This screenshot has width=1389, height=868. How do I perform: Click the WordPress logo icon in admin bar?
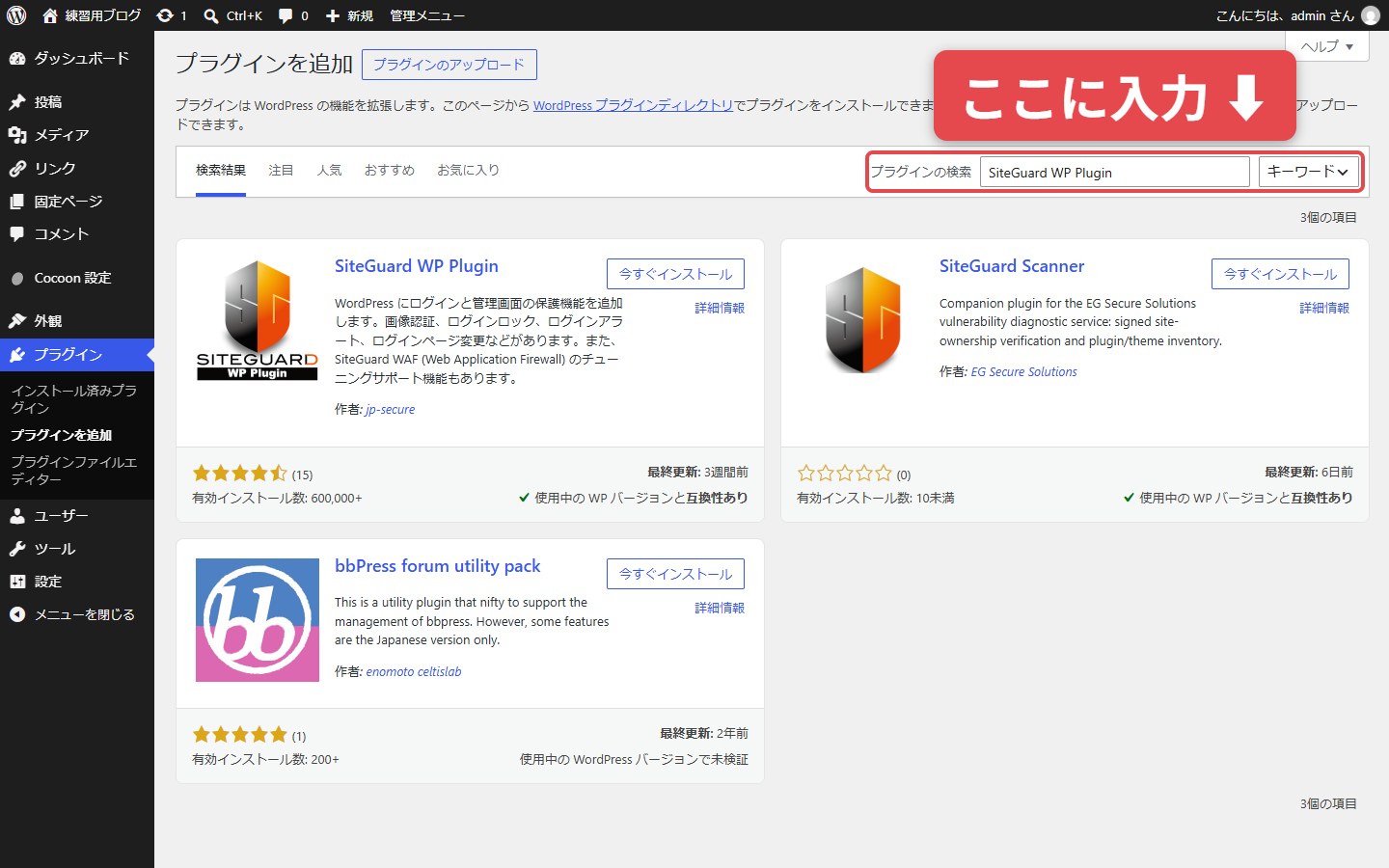16,15
